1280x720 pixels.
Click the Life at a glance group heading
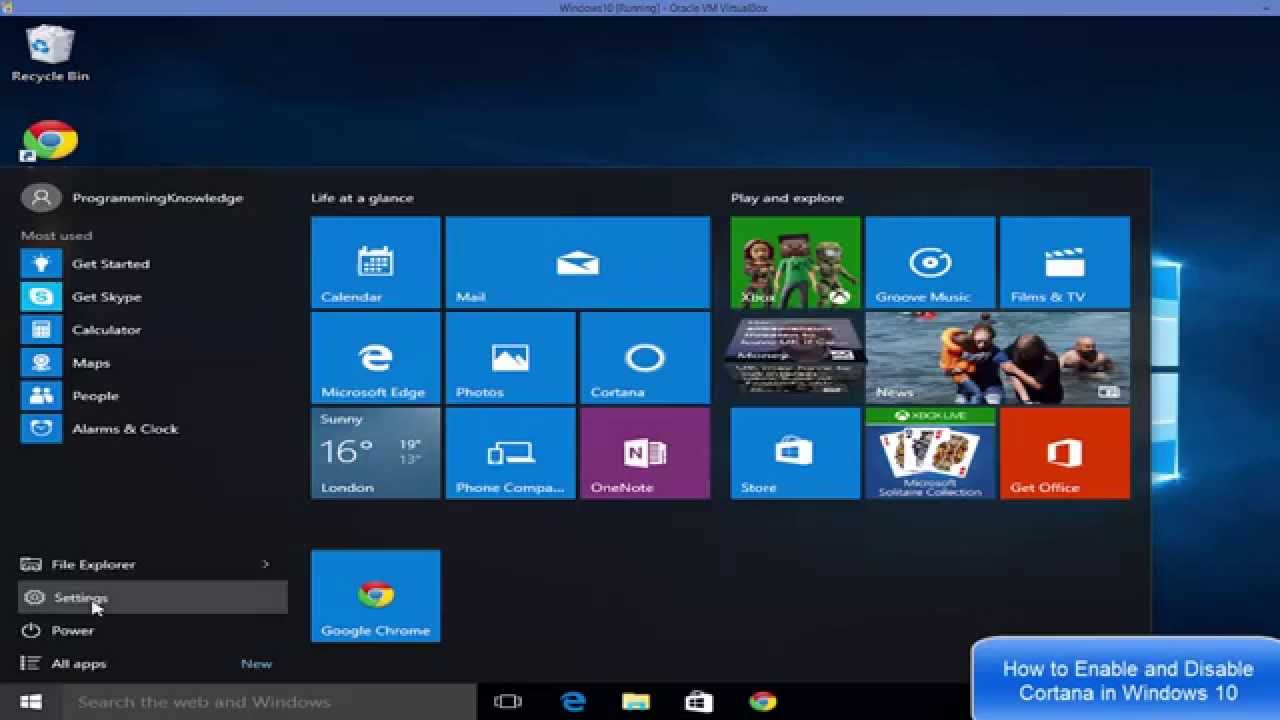pyautogui.click(x=362, y=198)
